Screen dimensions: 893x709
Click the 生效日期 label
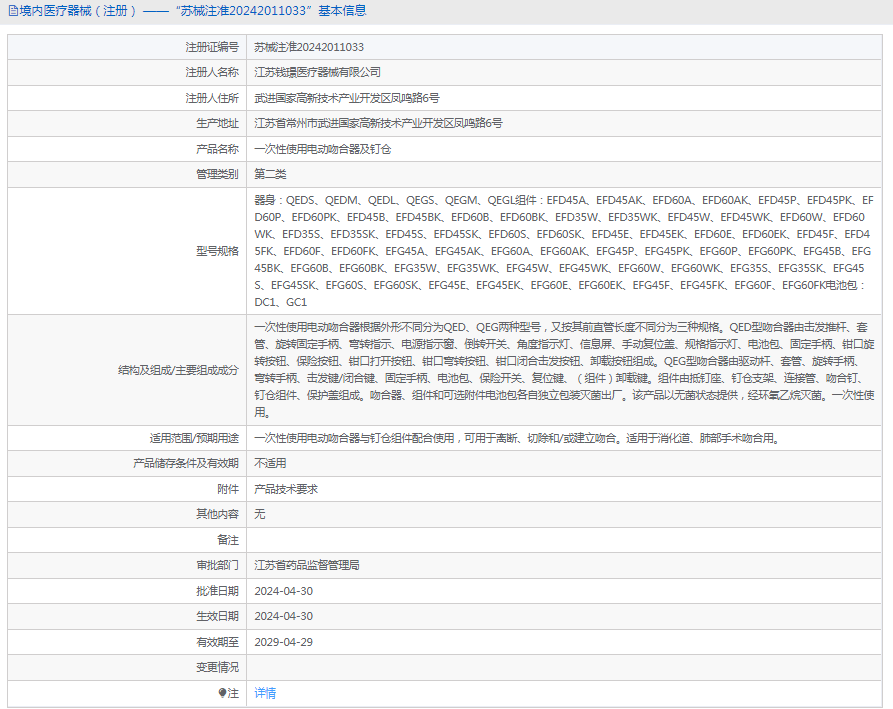[217, 616]
